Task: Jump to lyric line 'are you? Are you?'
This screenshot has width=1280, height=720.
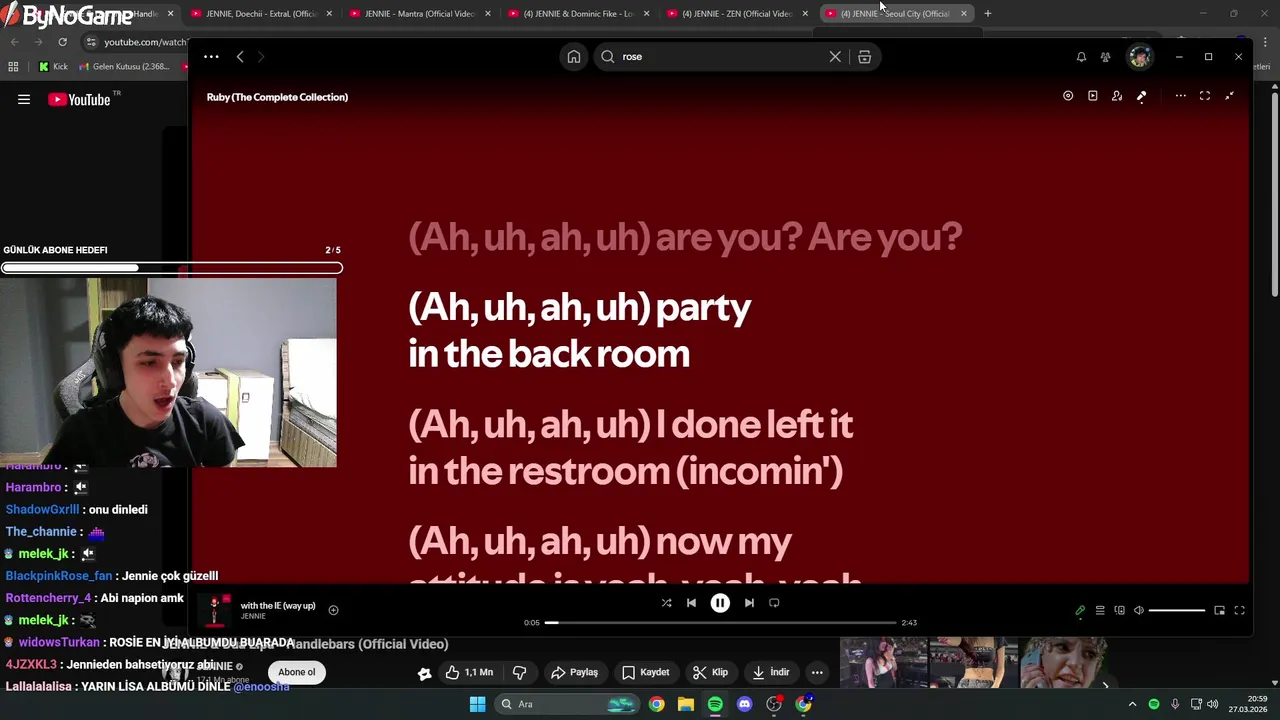Action: (685, 237)
